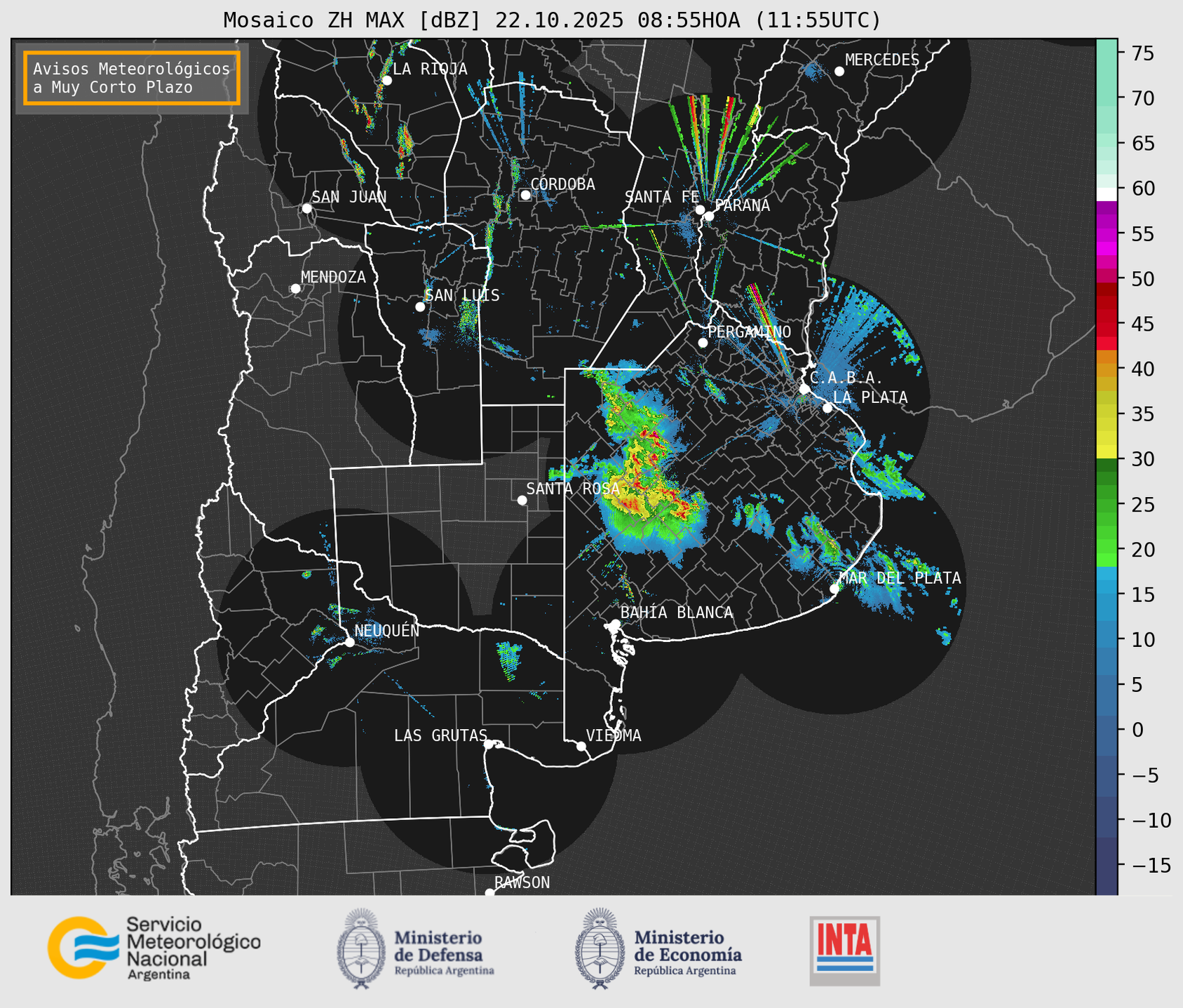Click the MERCEDES city label
This screenshot has width=1183, height=1008.
pyautogui.click(x=881, y=60)
